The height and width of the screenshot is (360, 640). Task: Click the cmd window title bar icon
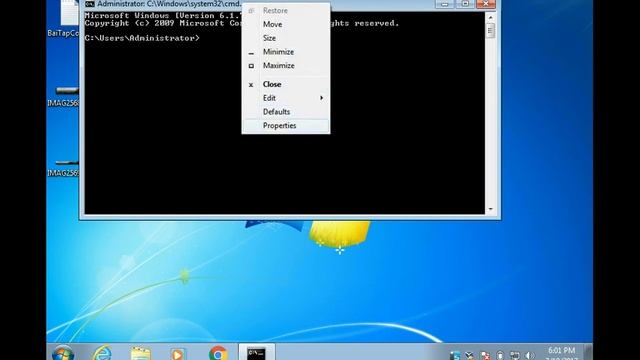(x=90, y=4)
